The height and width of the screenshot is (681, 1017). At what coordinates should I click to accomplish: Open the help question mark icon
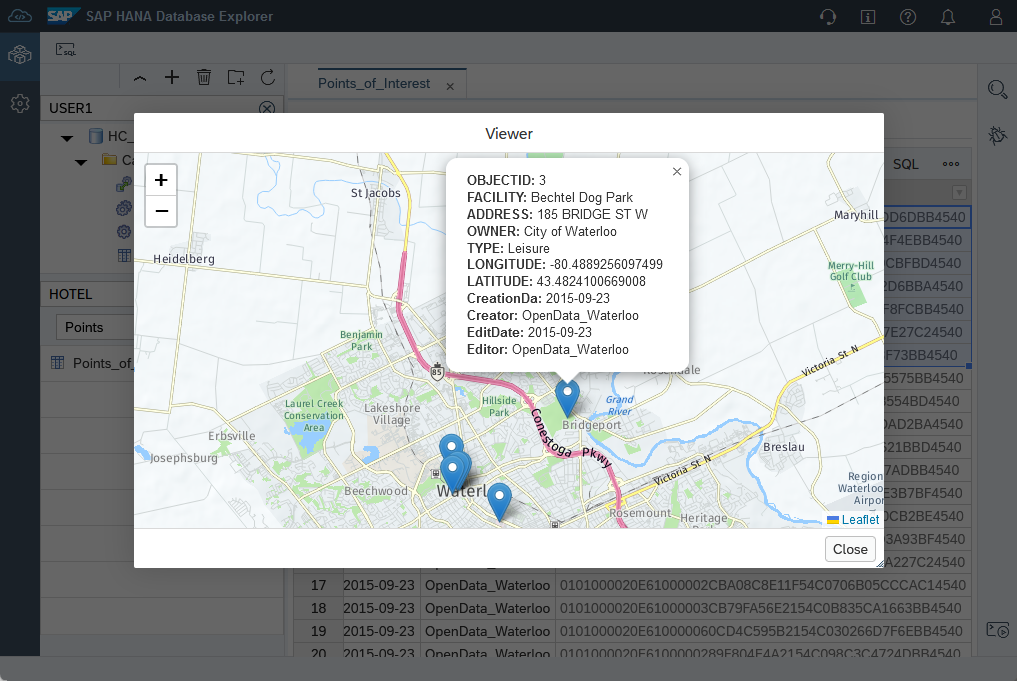pyautogui.click(x=908, y=17)
